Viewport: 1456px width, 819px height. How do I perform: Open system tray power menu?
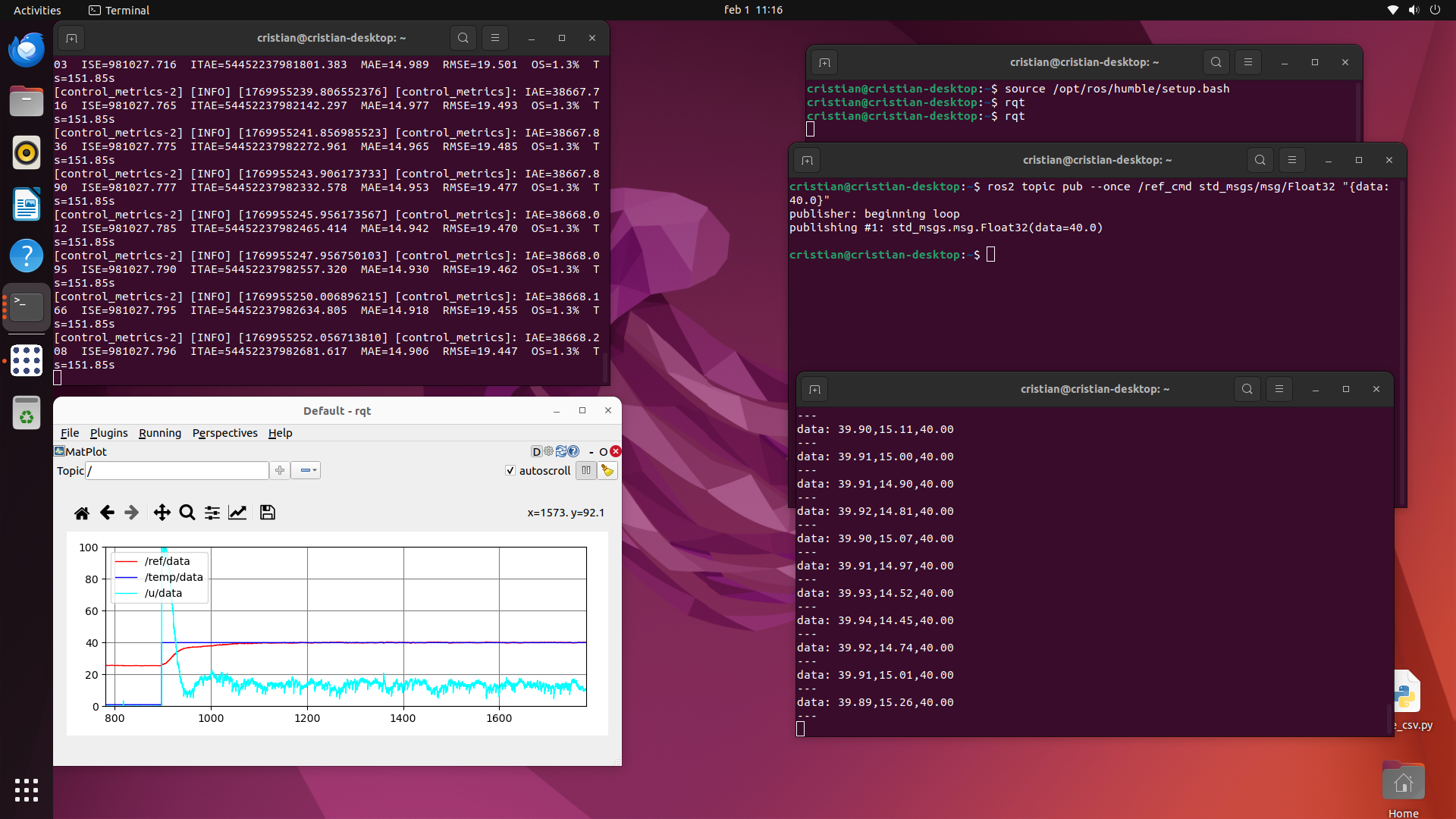(1435, 10)
